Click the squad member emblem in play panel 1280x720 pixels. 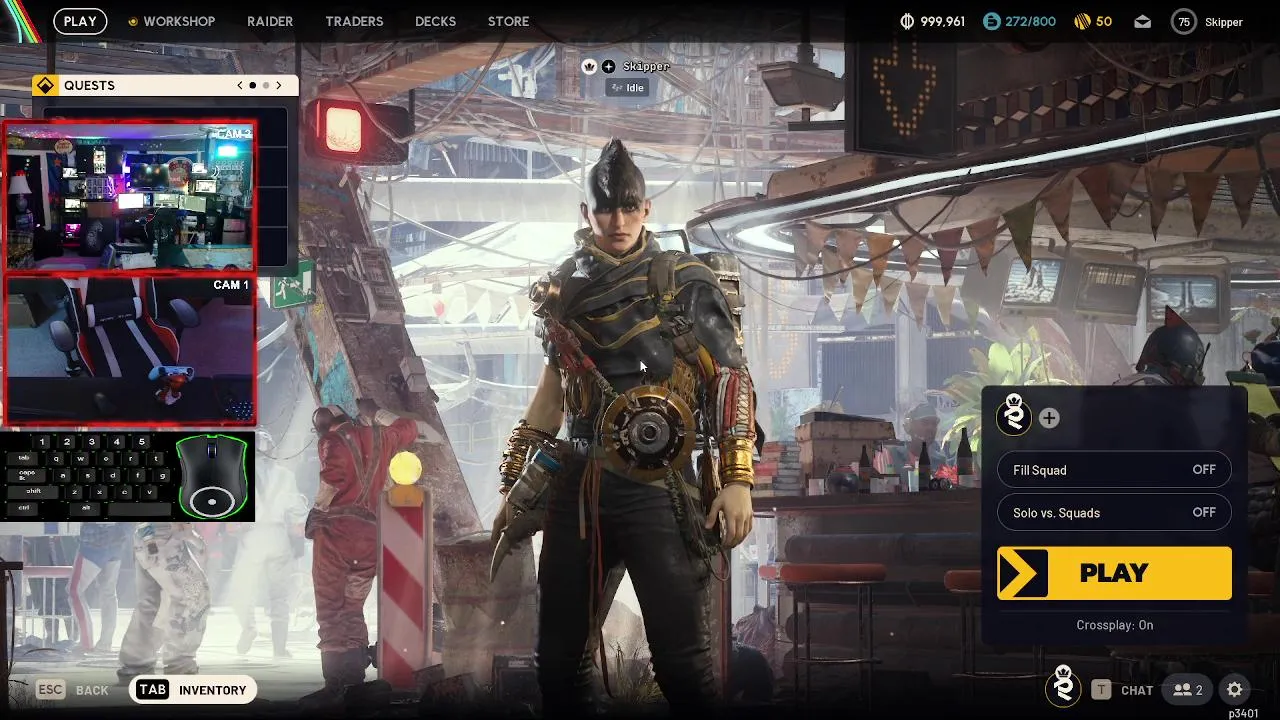pyautogui.click(x=1014, y=414)
